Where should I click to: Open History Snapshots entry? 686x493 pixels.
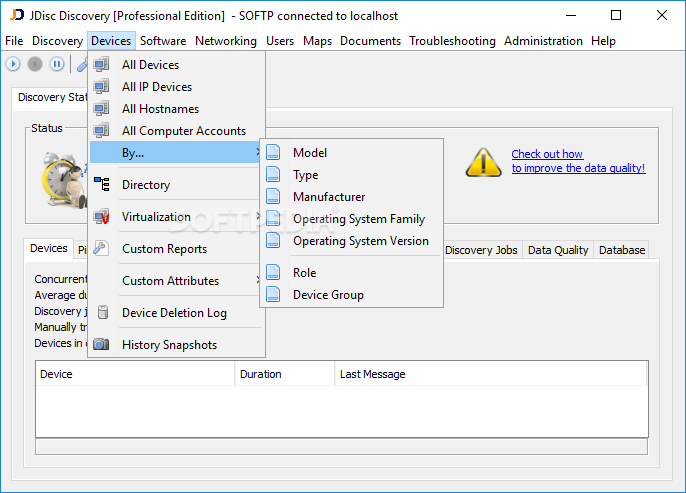176,344
